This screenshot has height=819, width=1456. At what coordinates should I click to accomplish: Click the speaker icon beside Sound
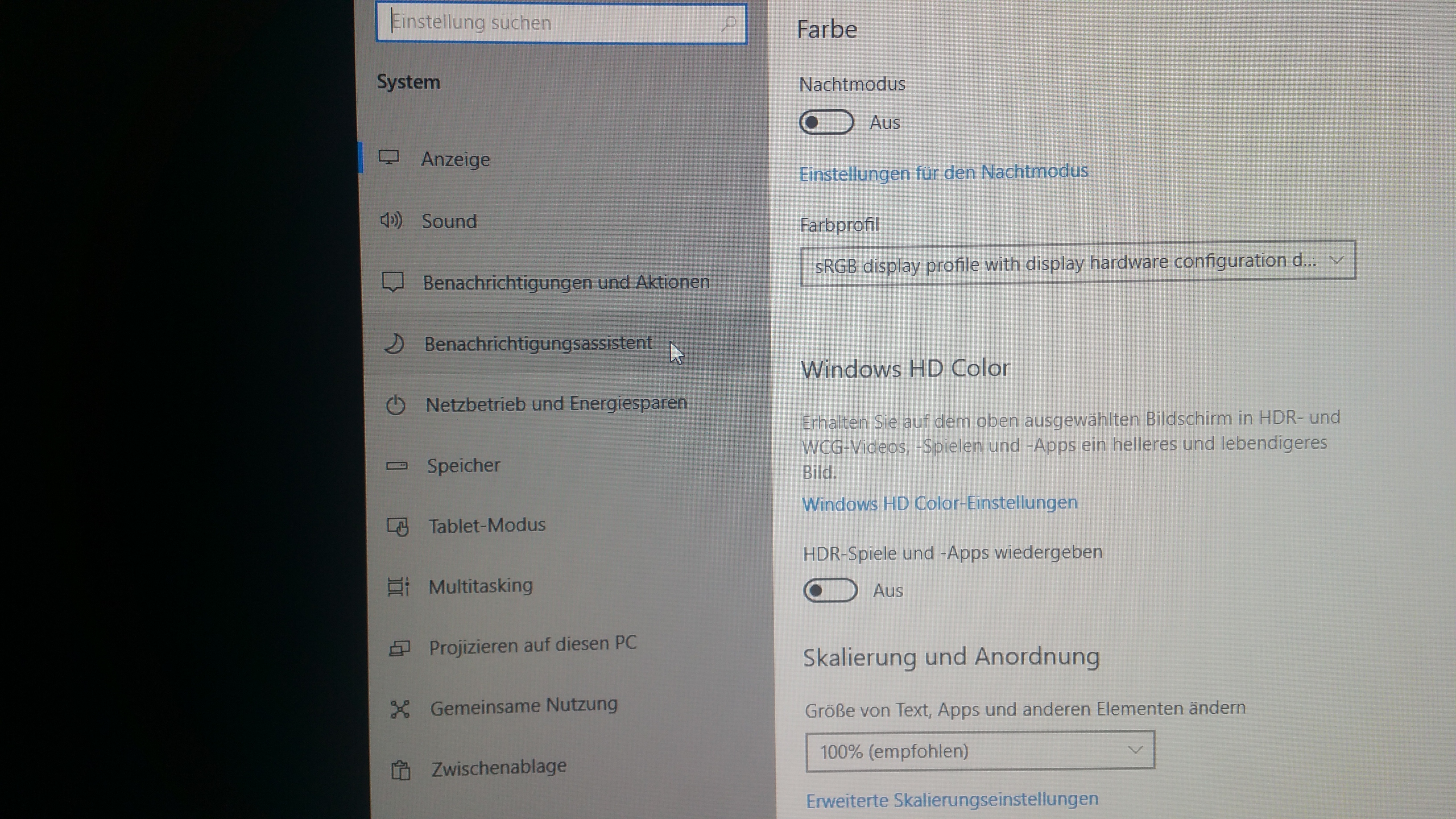click(391, 220)
